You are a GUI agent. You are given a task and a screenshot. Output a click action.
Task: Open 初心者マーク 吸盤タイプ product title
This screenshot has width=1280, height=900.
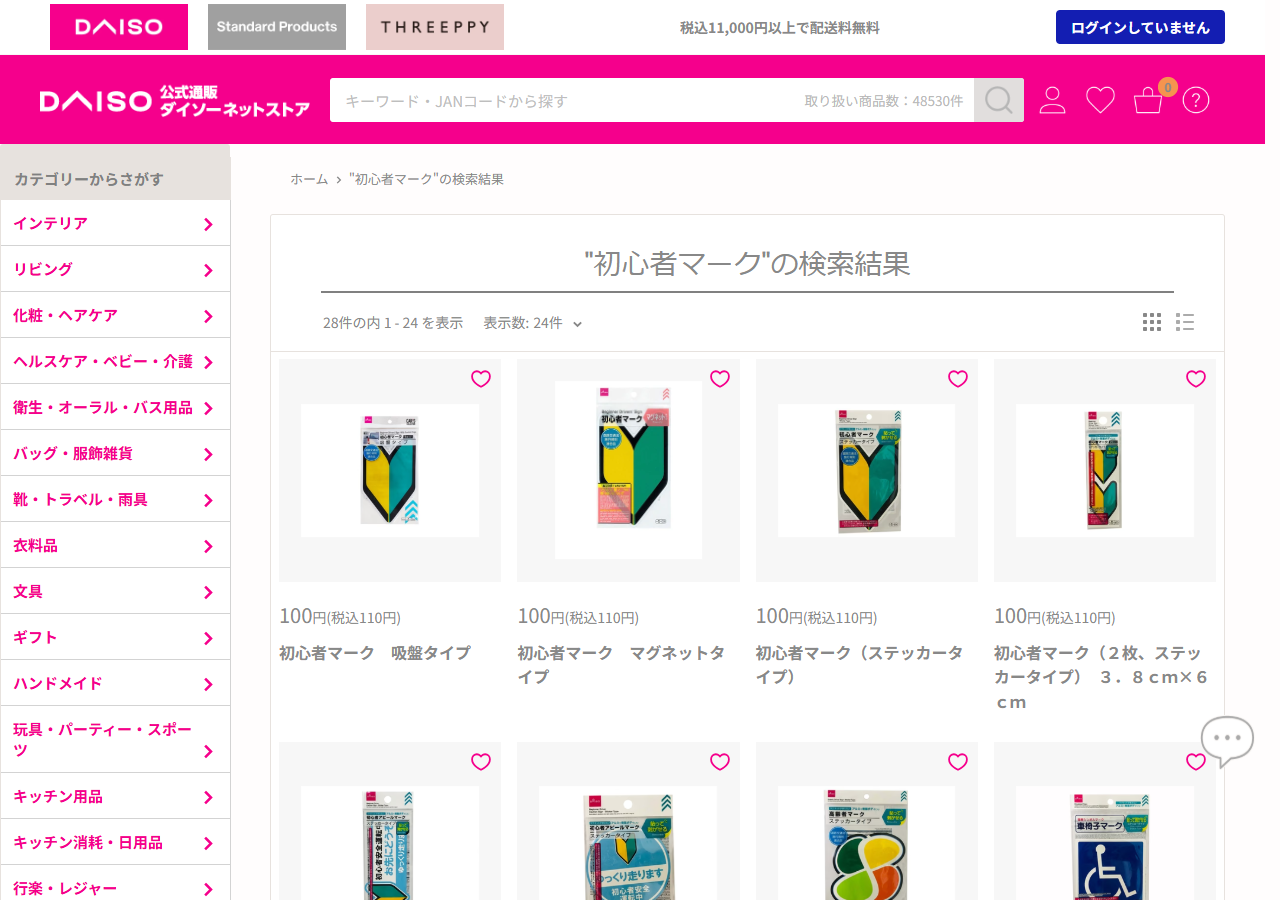375,653
